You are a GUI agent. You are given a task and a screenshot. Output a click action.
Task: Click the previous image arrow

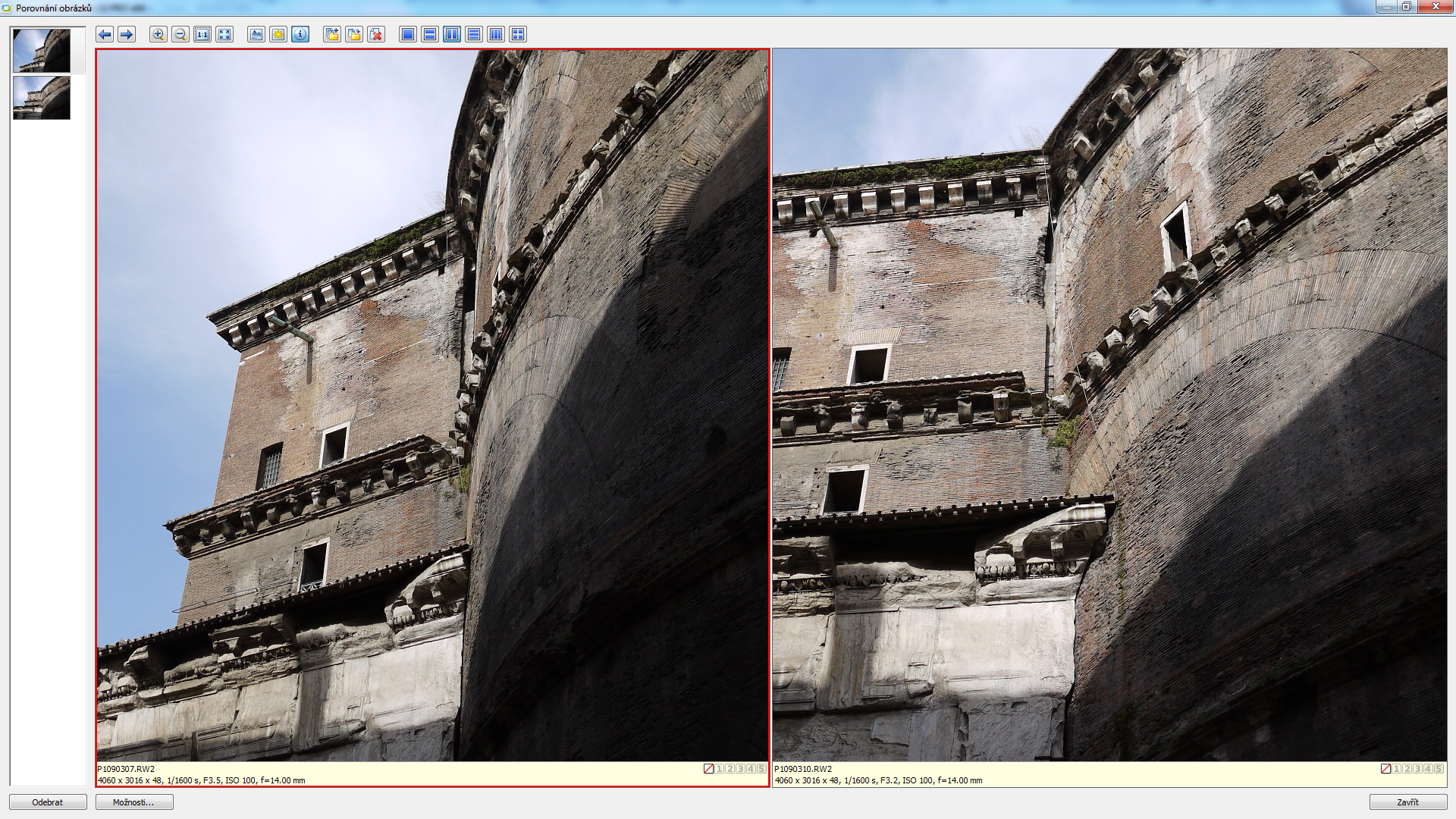pos(105,35)
